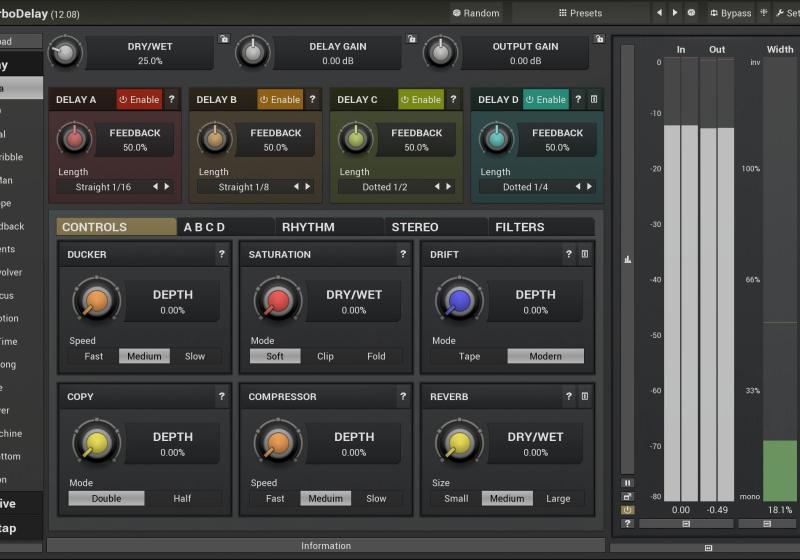Click the Delay D preset list icon

594,100
